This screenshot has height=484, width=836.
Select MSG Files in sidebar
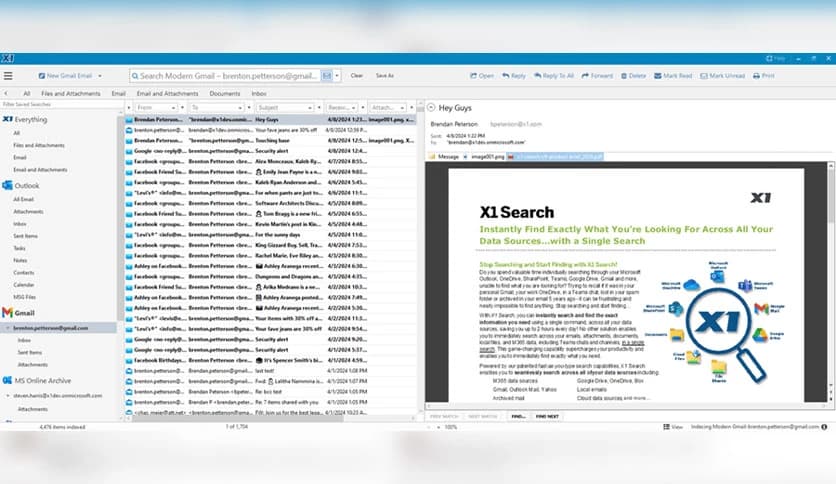[x=25, y=297]
